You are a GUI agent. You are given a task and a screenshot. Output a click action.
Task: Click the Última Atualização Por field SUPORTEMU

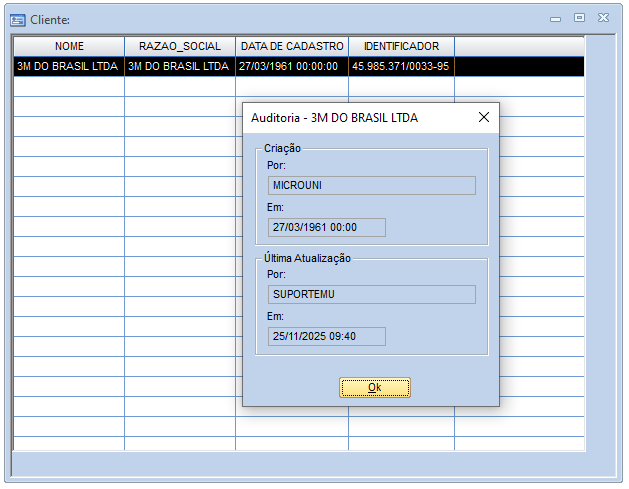(371, 294)
